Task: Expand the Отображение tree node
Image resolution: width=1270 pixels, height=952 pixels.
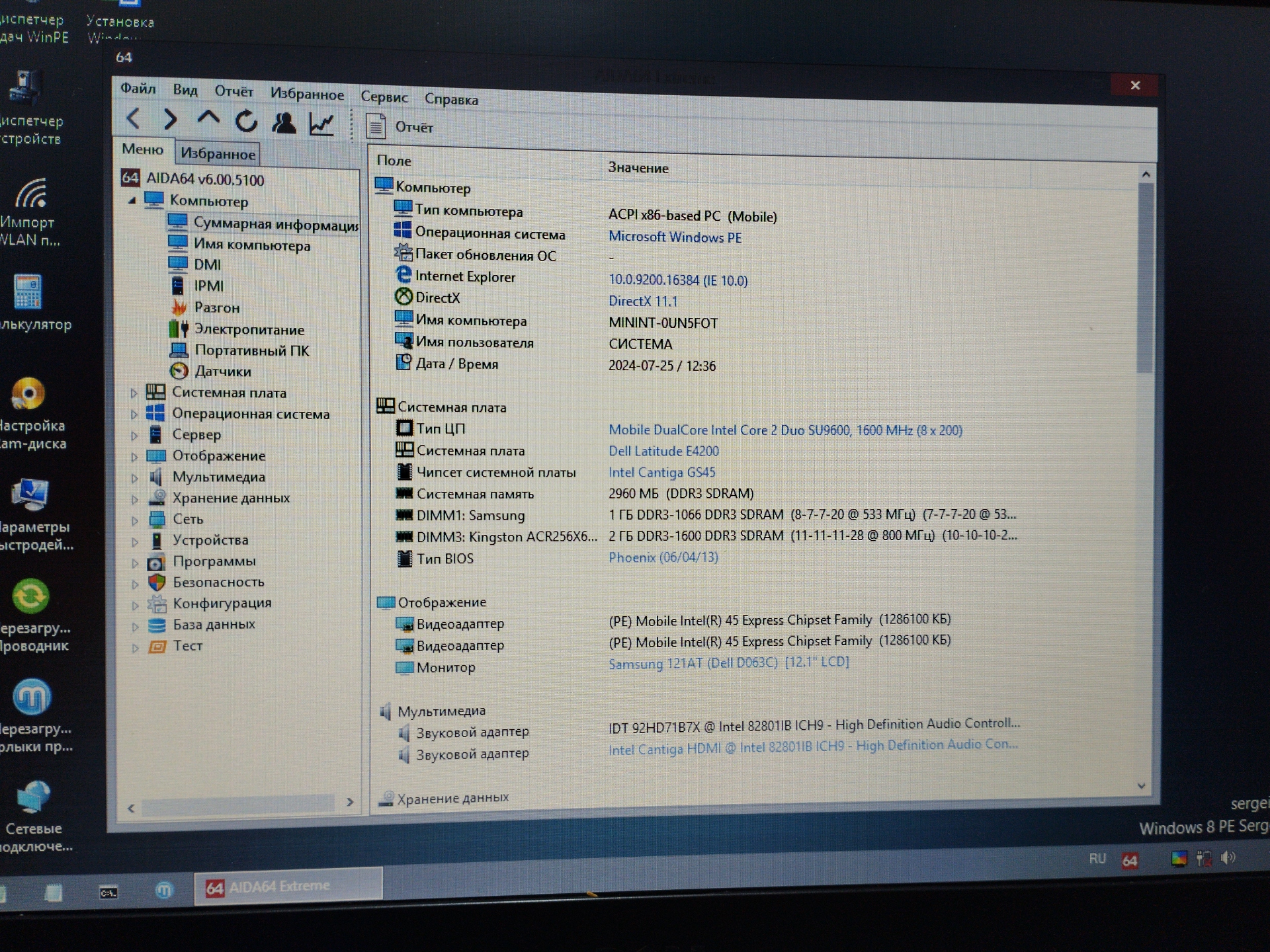Action: (134, 456)
